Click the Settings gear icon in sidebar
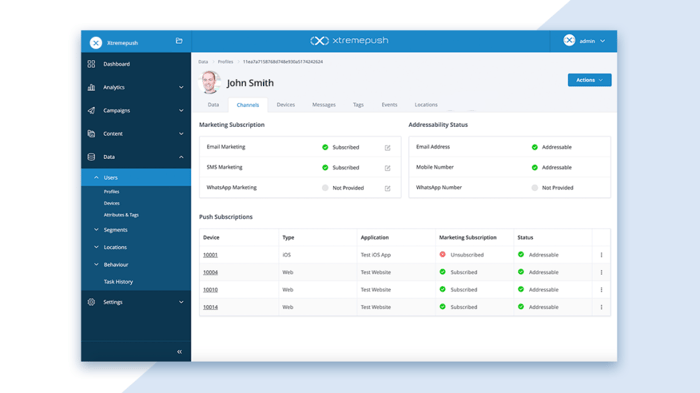The width and height of the screenshot is (700, 393). click(x=91, y=302)
